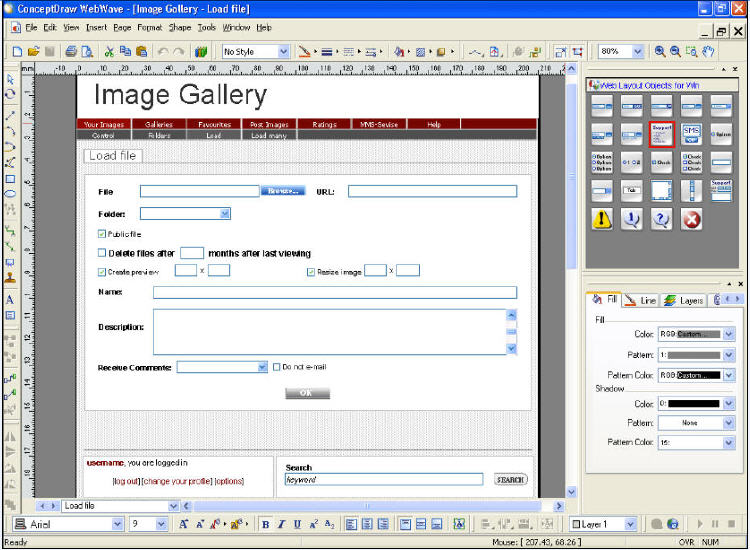Click the Zoom Out magnifier

click(675, 51)
